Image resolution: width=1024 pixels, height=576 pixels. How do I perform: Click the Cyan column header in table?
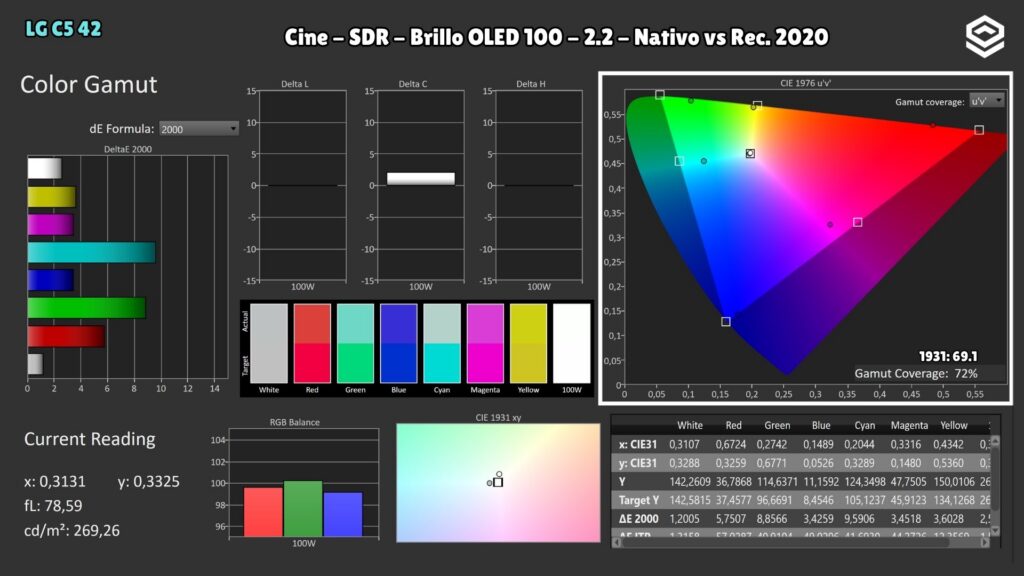865,425
